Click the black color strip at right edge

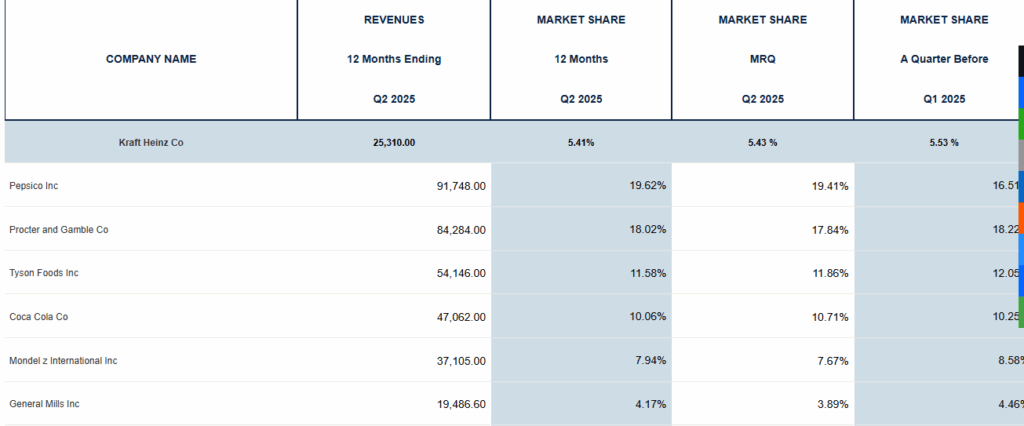coord(1020,61)
